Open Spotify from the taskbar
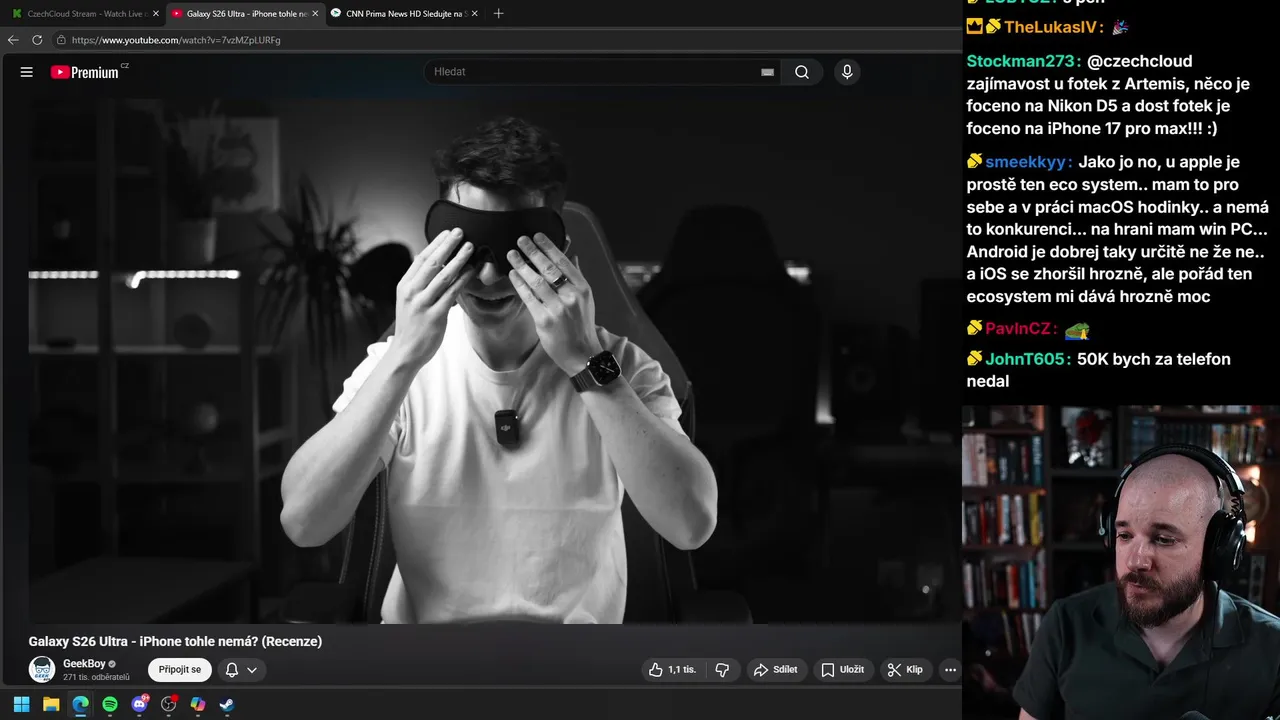 point(110,704)
